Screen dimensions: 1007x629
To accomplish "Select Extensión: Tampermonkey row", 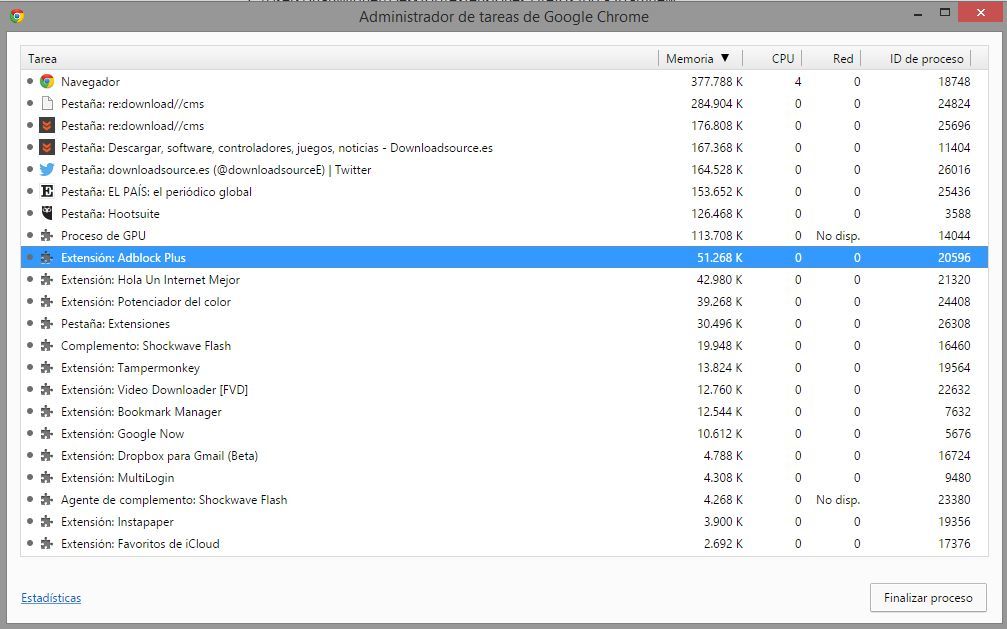I will pyautogui.click(x=504, y=368).
